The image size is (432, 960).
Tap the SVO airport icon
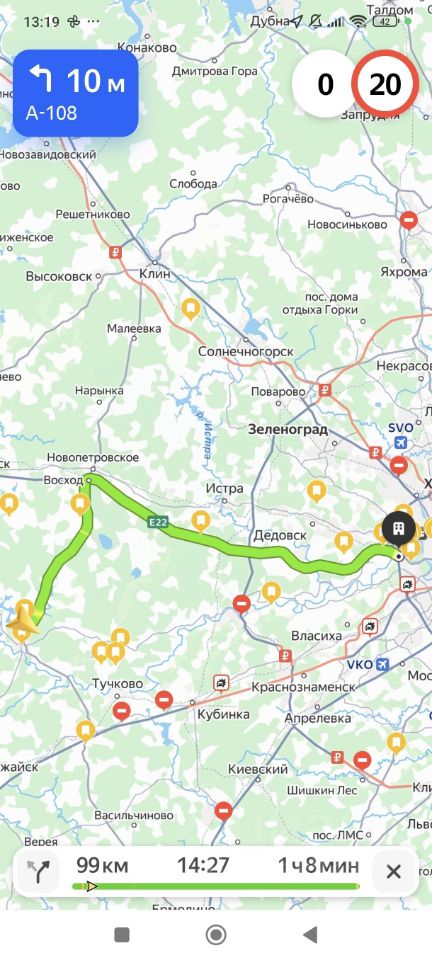coord(400,443)
